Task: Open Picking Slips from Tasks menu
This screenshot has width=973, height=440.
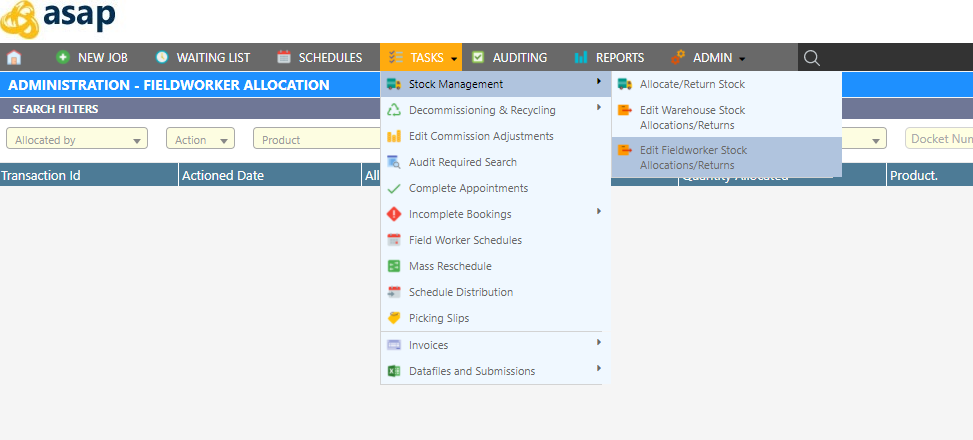Action: click(x=438, y=318)
